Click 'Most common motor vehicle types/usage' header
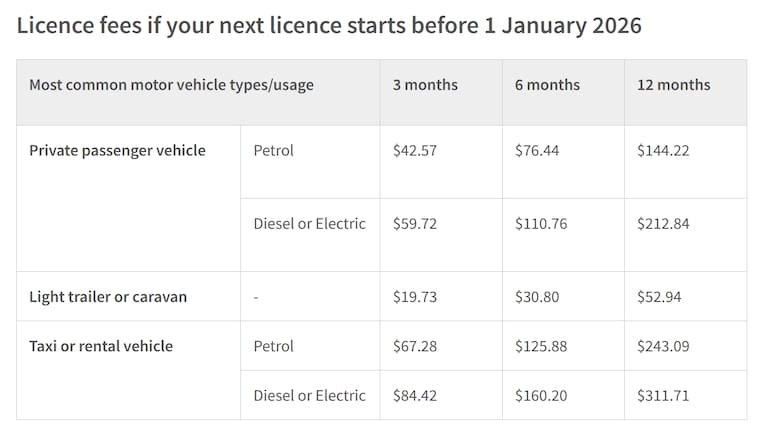The height and width of the screenshot is (431, 767). click(171, 85)
